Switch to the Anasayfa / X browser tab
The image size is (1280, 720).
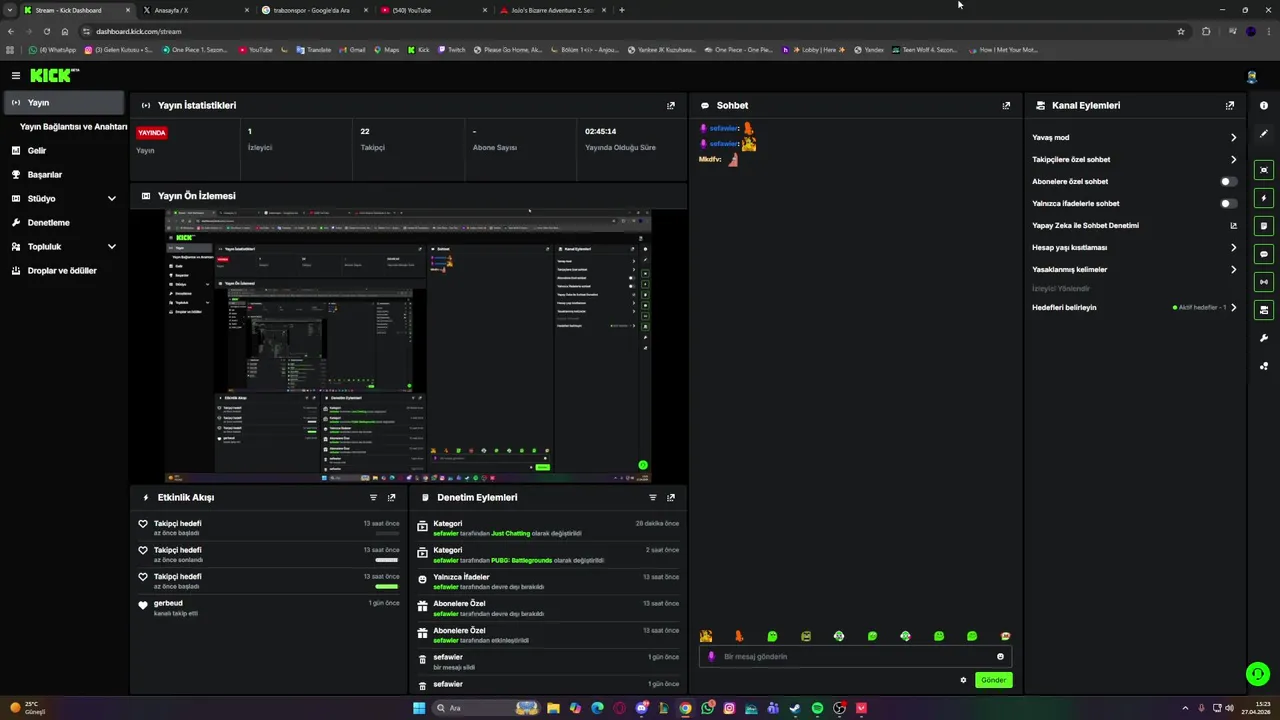point(195,10)
